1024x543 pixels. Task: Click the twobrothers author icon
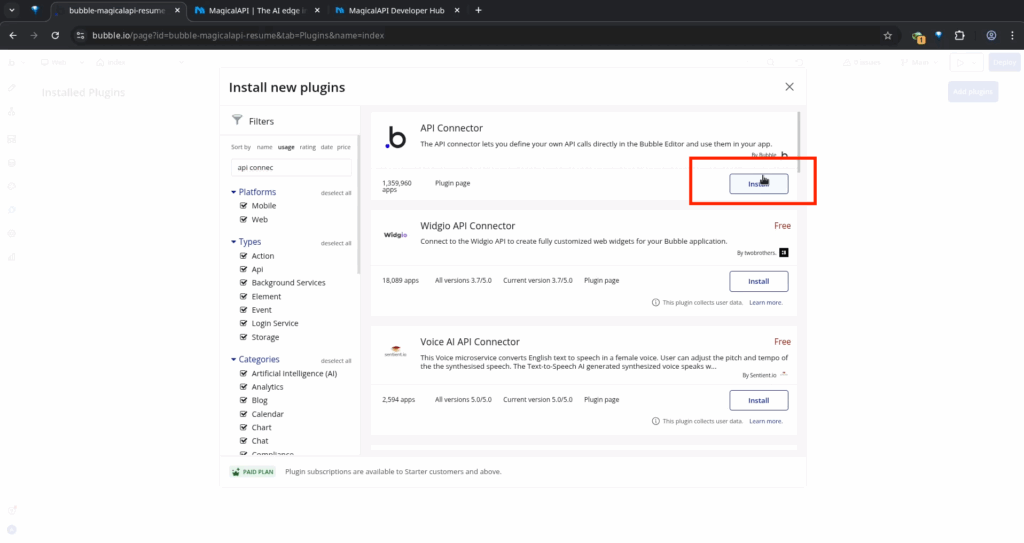784,253
